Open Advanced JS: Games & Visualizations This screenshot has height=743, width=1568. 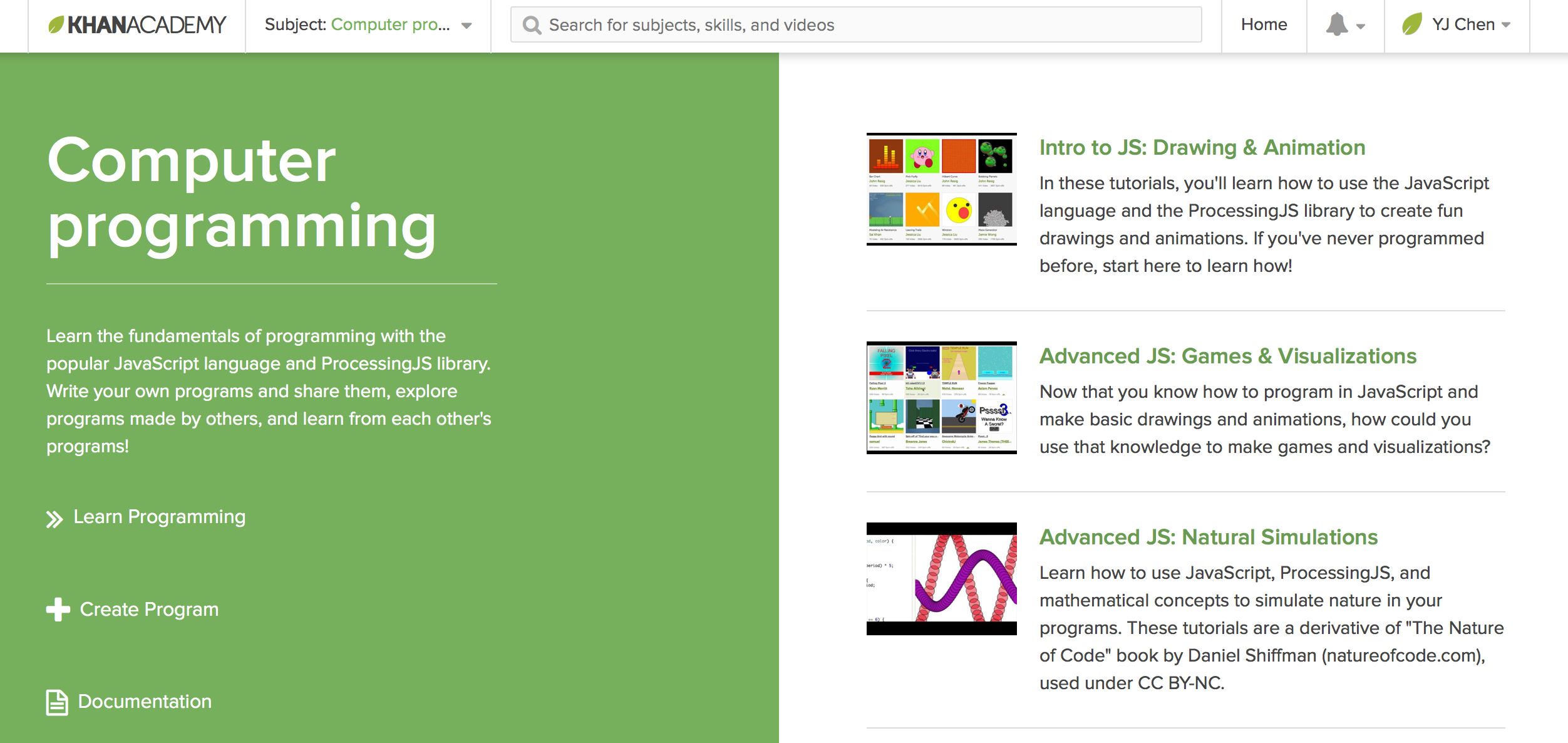pos(1228,356)
